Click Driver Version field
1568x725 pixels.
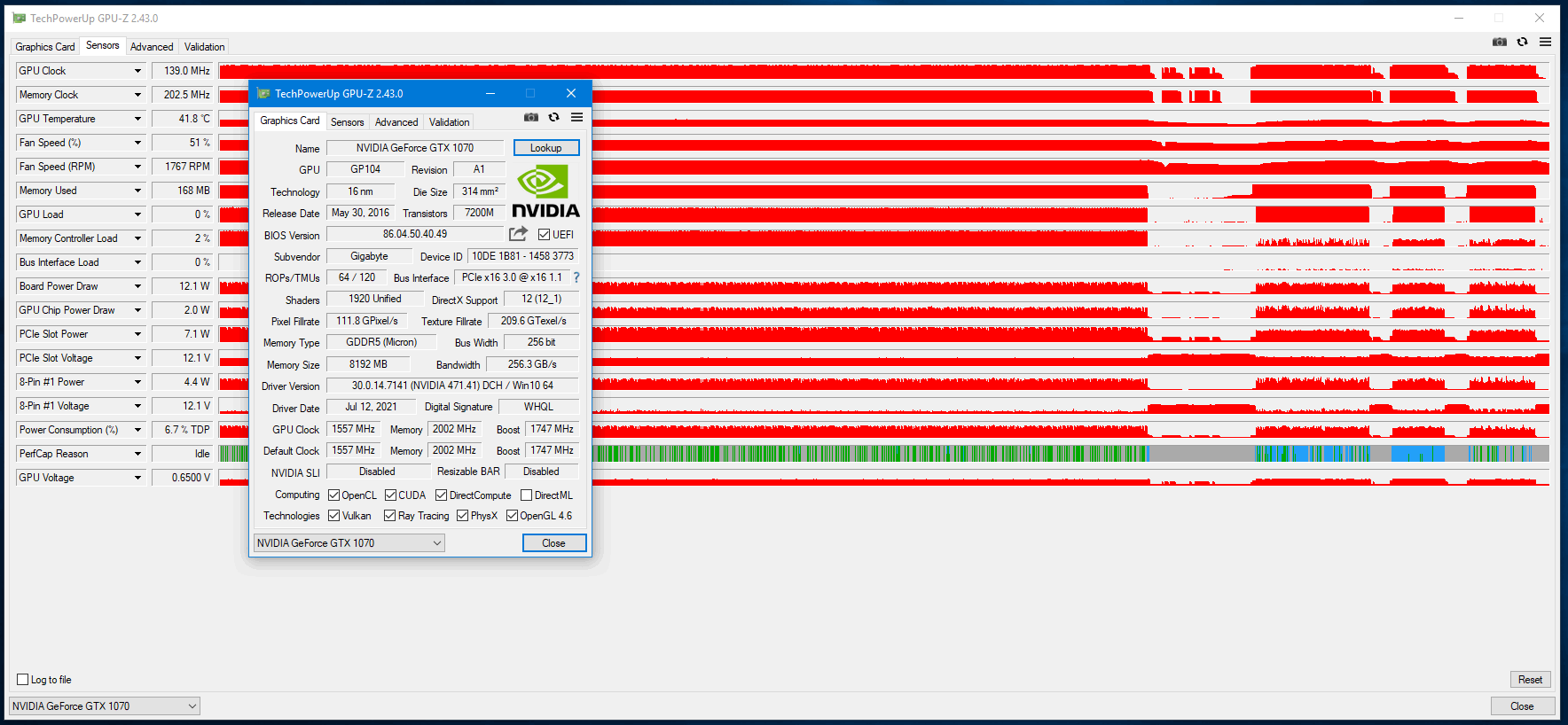coord(452,386)
